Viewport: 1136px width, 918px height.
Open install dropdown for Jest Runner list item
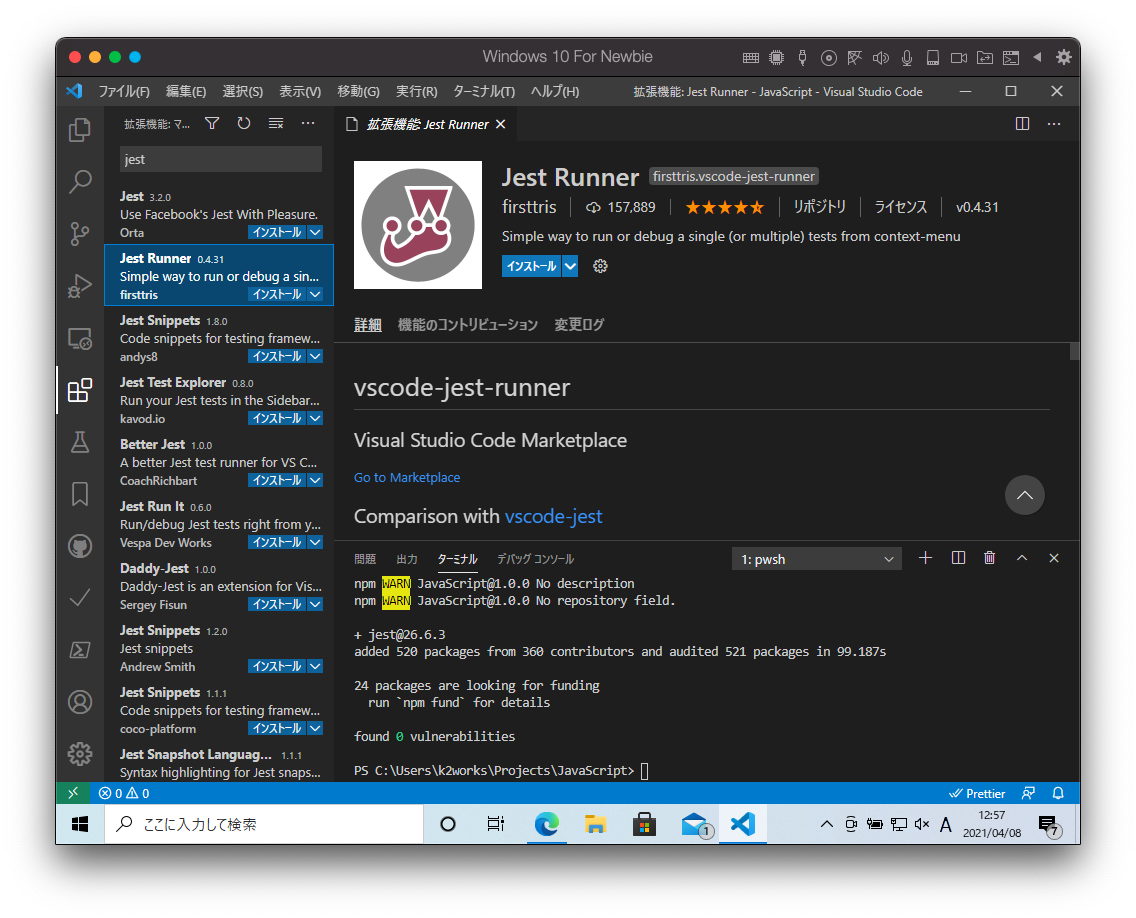[315, 294]
